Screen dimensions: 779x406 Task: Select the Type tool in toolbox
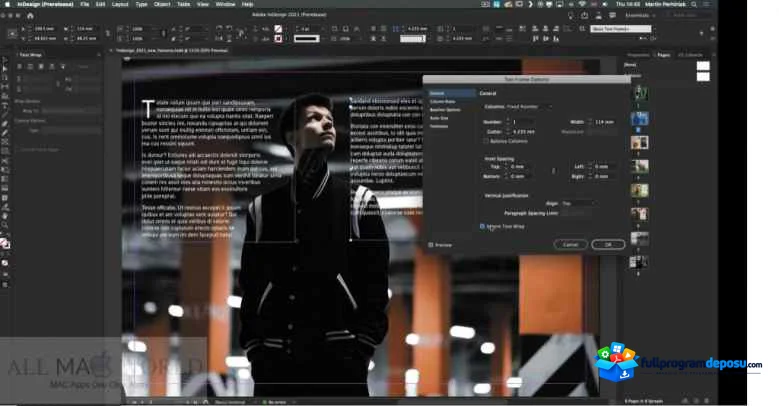click(x=5, y=105)
